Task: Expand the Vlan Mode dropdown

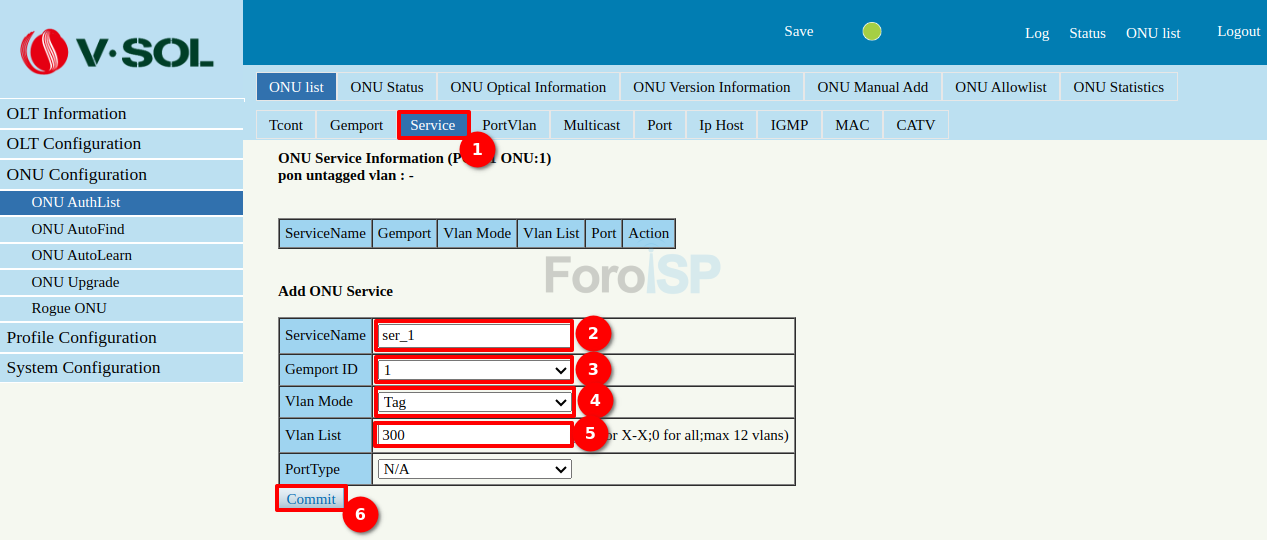Action: (474, 402)
